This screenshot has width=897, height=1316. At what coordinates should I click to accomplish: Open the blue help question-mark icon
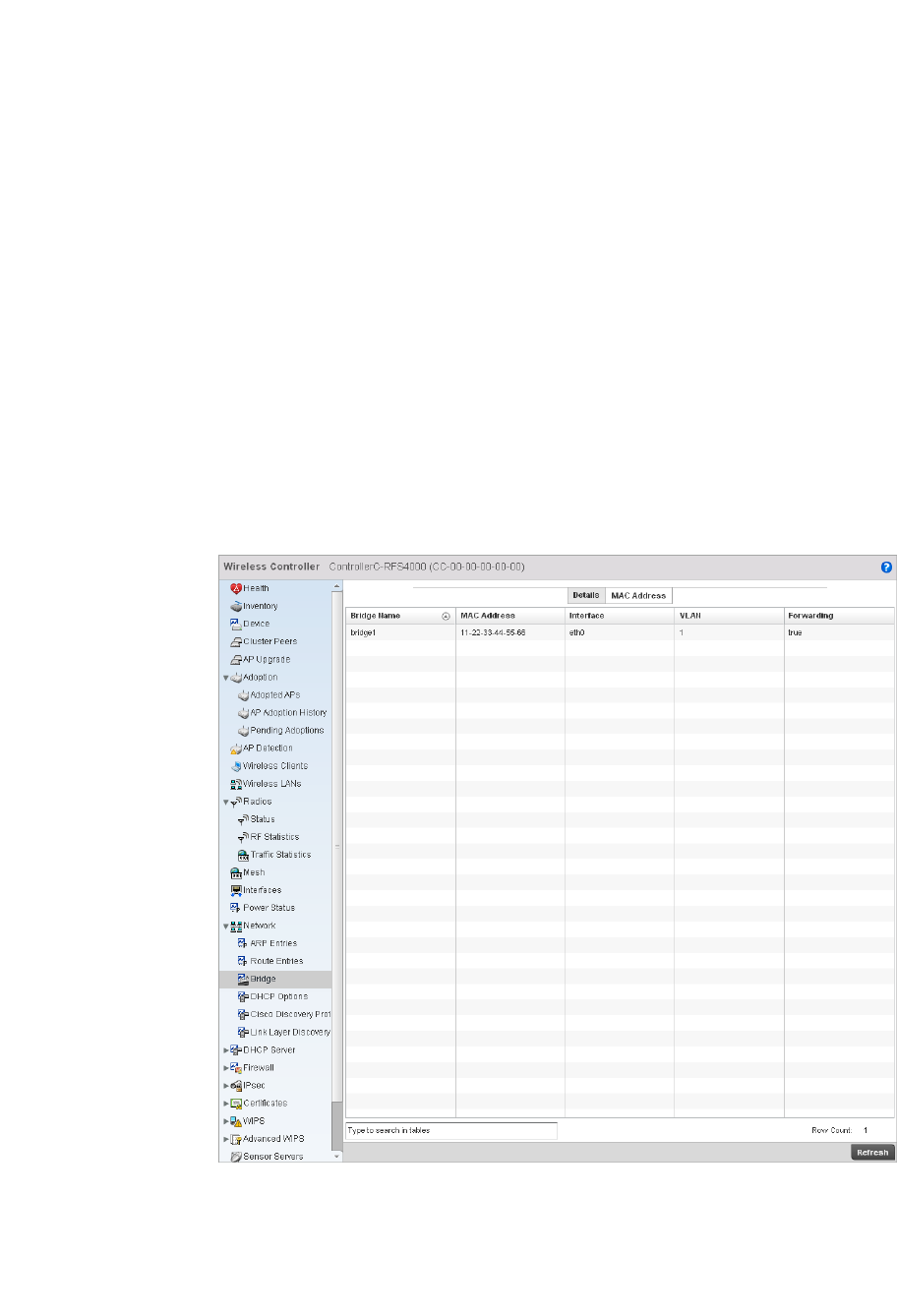(886, 568)
